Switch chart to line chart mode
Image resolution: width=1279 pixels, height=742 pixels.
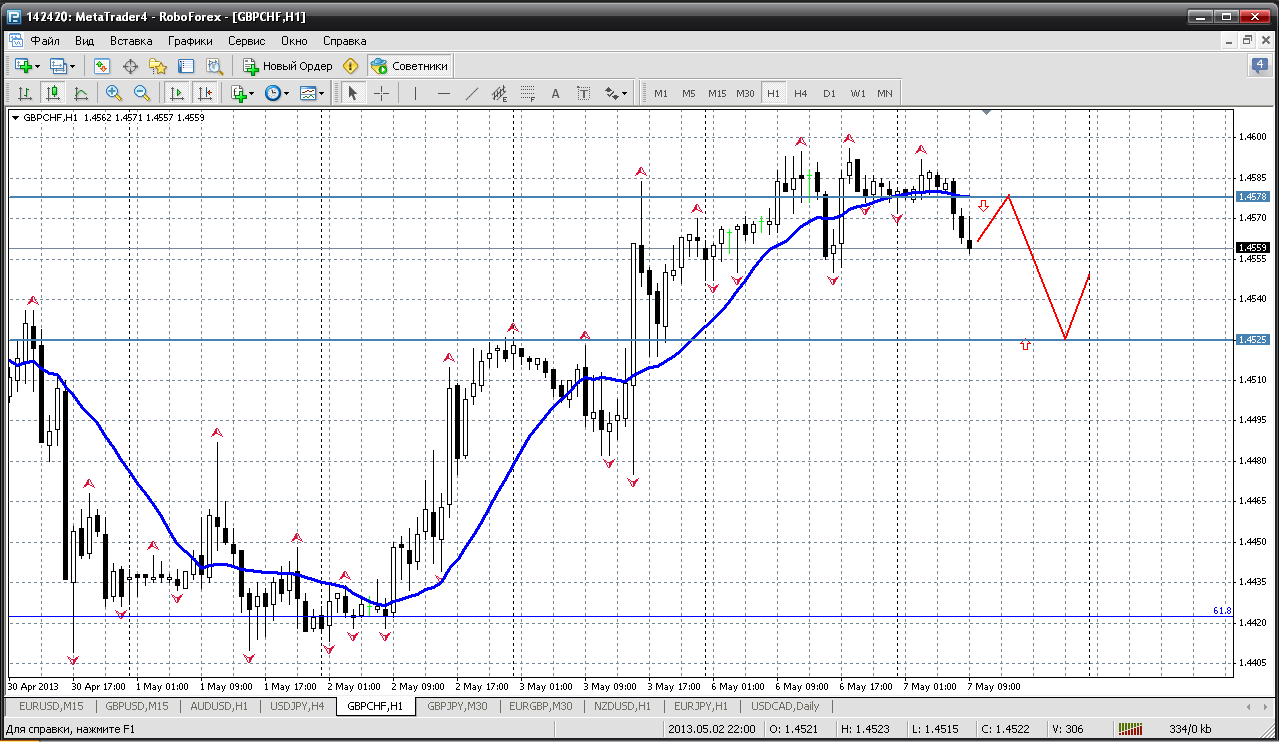pos(81,93)
